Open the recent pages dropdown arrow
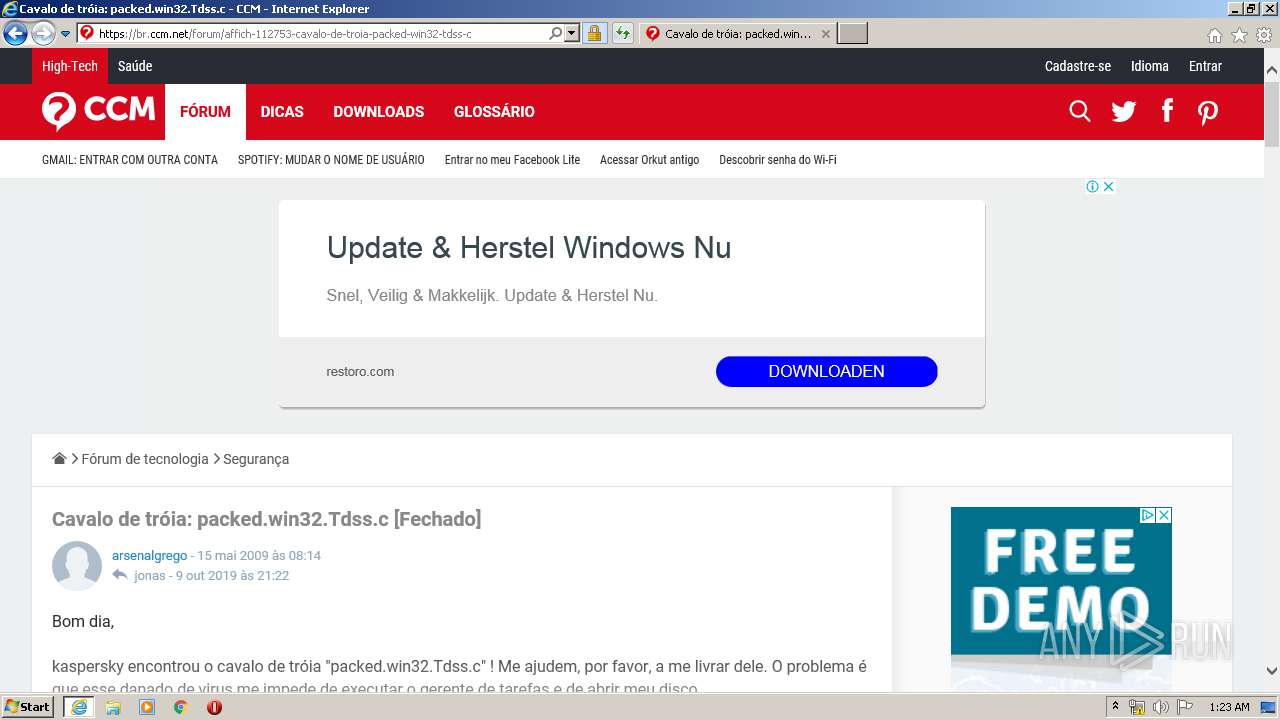 (x=66, y=34)
